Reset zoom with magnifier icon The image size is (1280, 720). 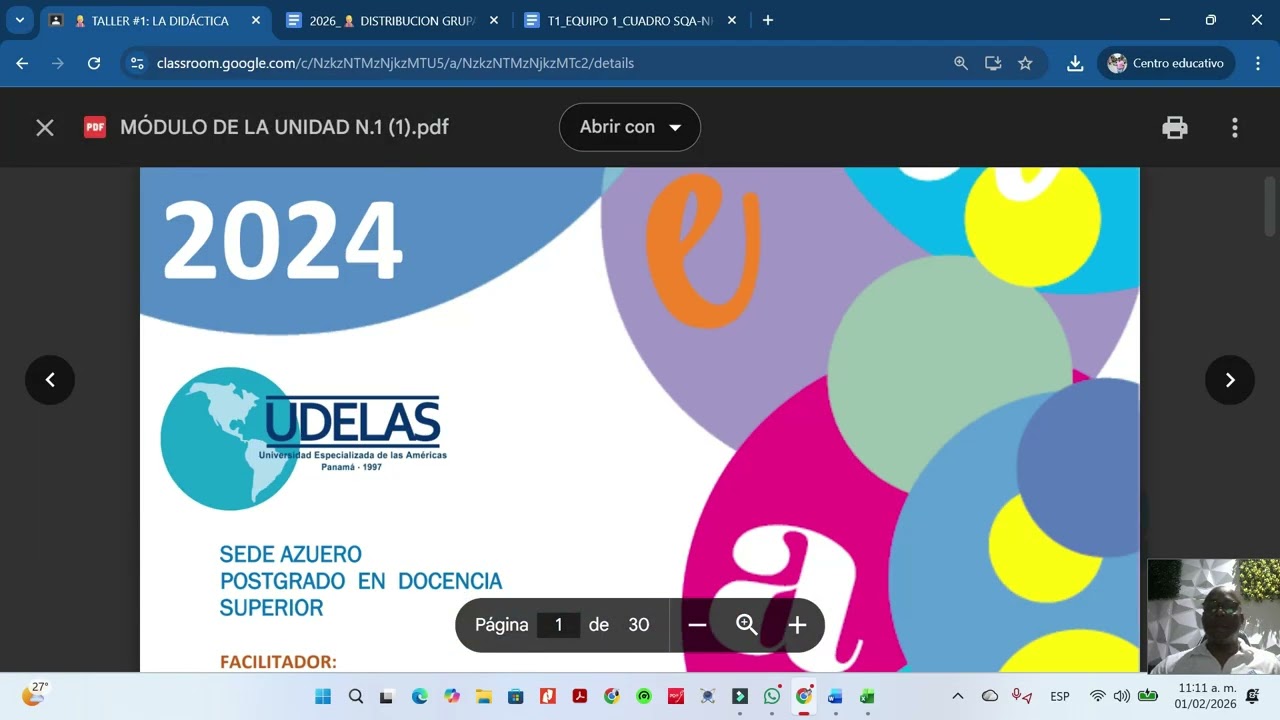point(747,625)
